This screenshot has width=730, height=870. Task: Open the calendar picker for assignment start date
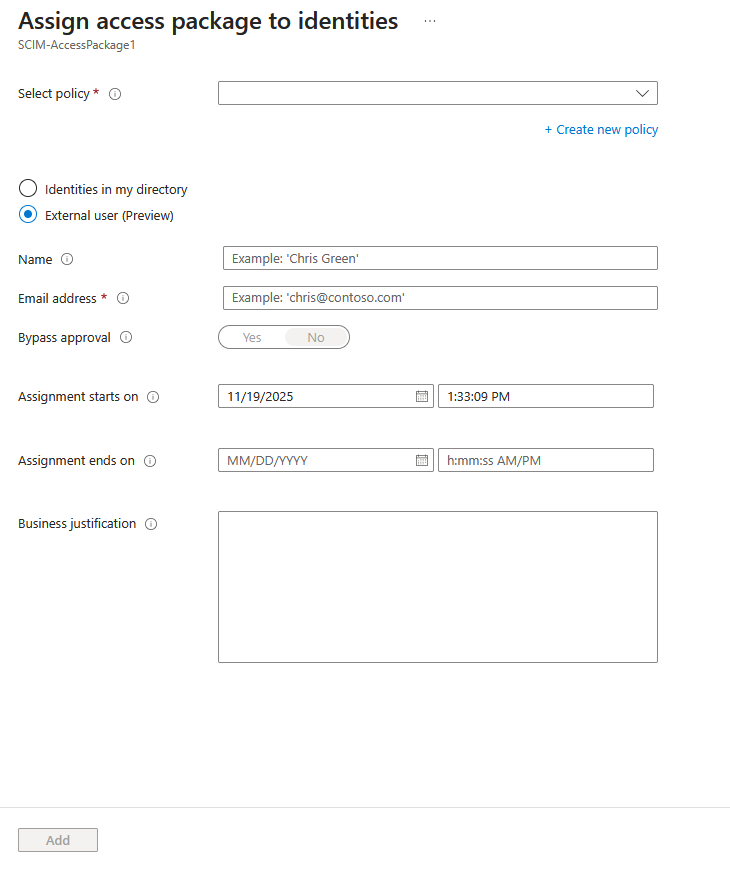point(421,396)
